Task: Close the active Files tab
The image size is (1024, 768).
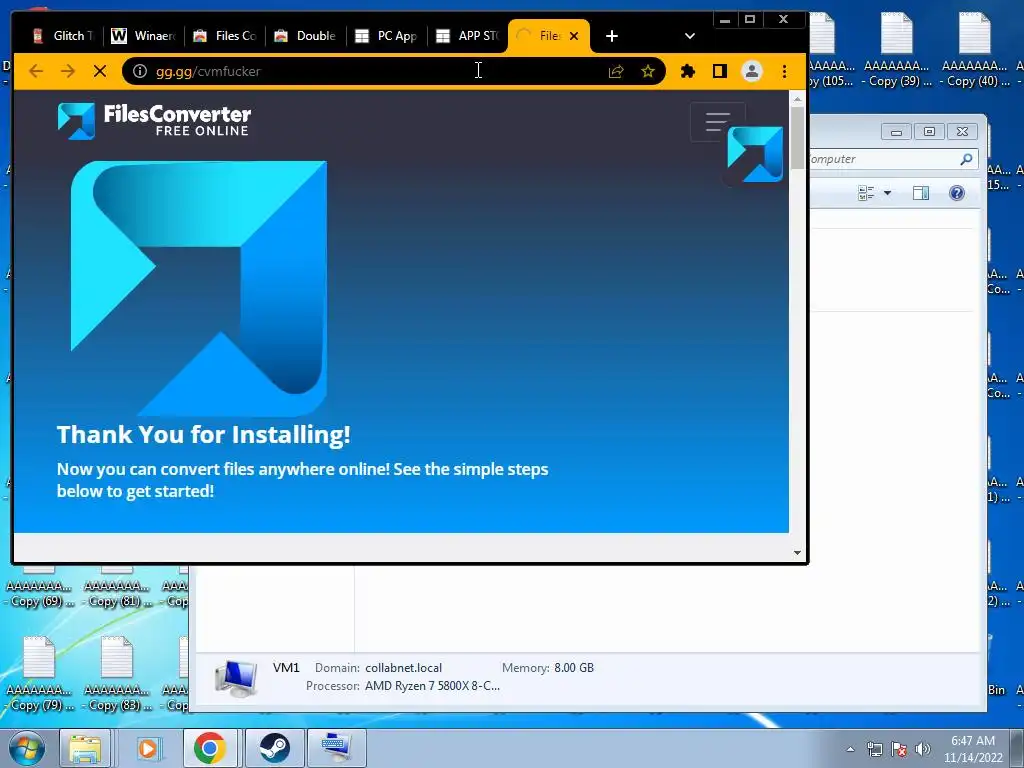Action: [574, 36]
